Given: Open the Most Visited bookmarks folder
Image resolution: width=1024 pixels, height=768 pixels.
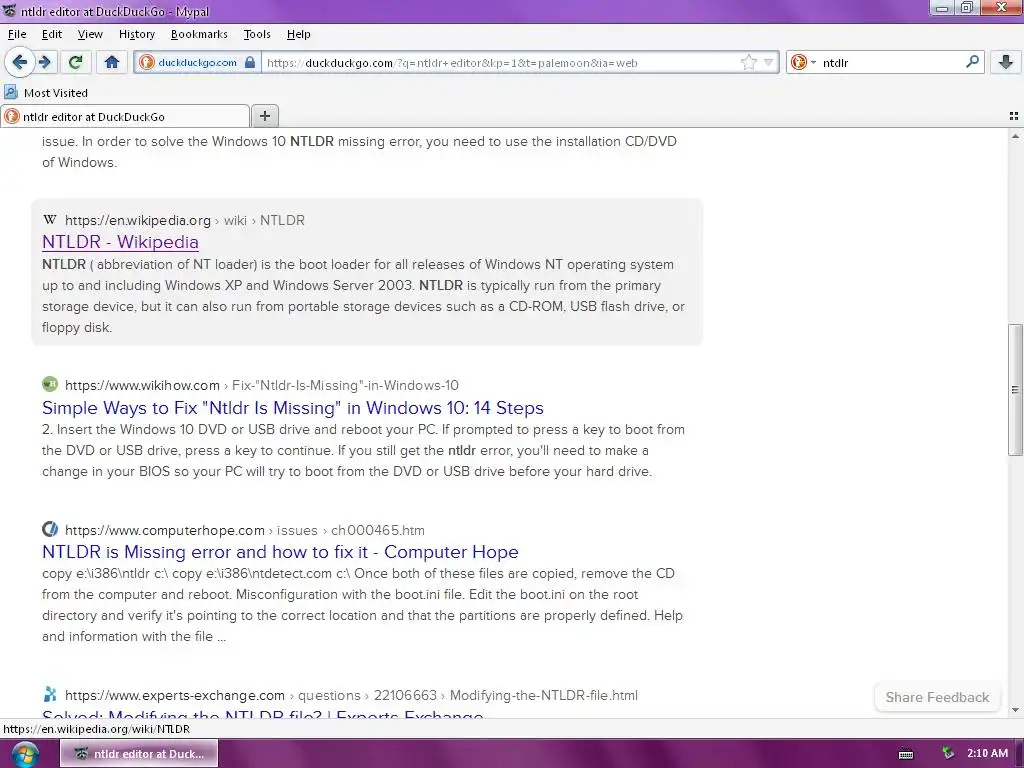Looking at the screenshot, I should tap(46, 93).
